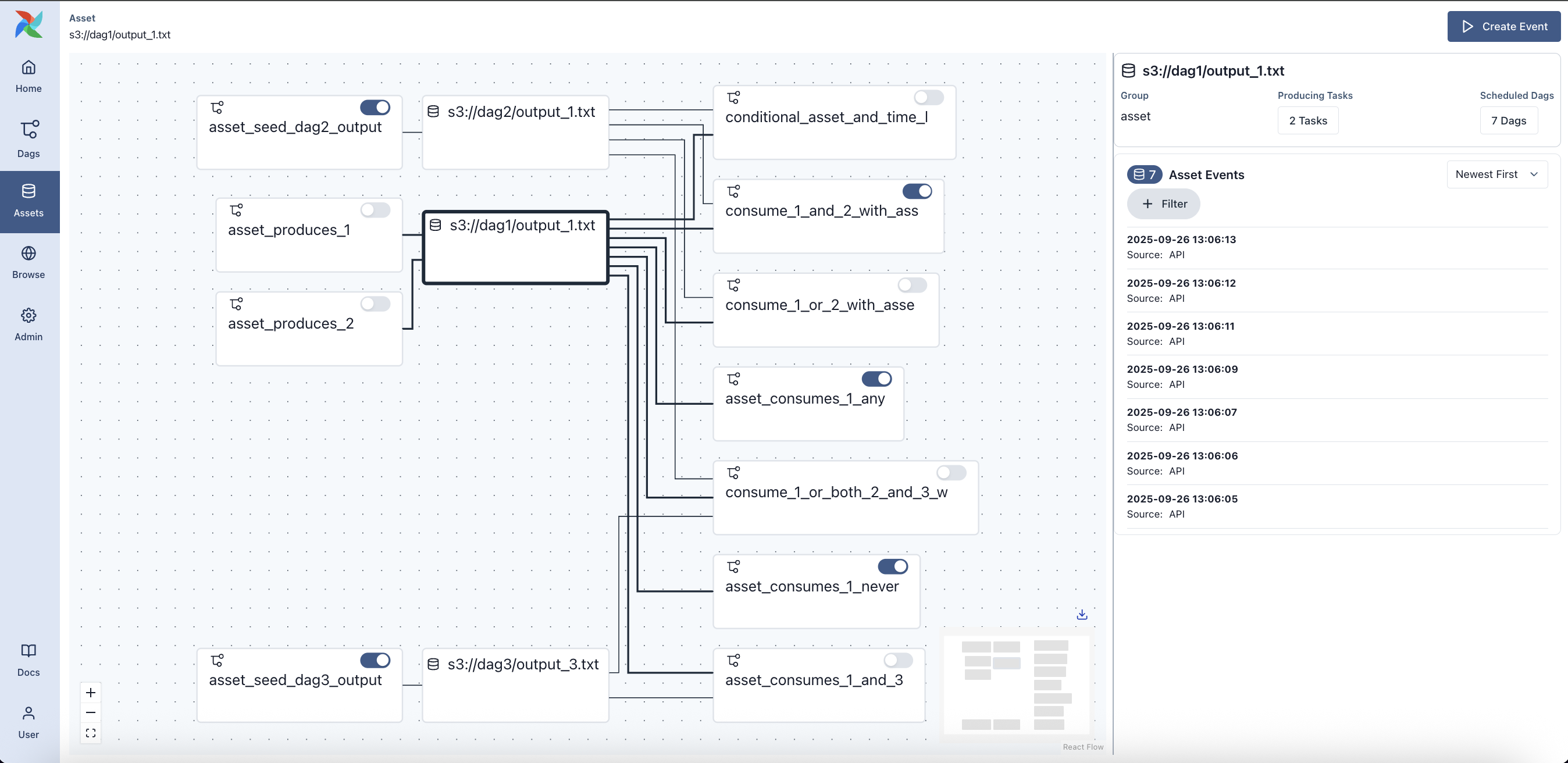Open the Newest First sort dropdown
Image resolution: width=1568 pixels, height=763 pixels.
[1497, 174]
